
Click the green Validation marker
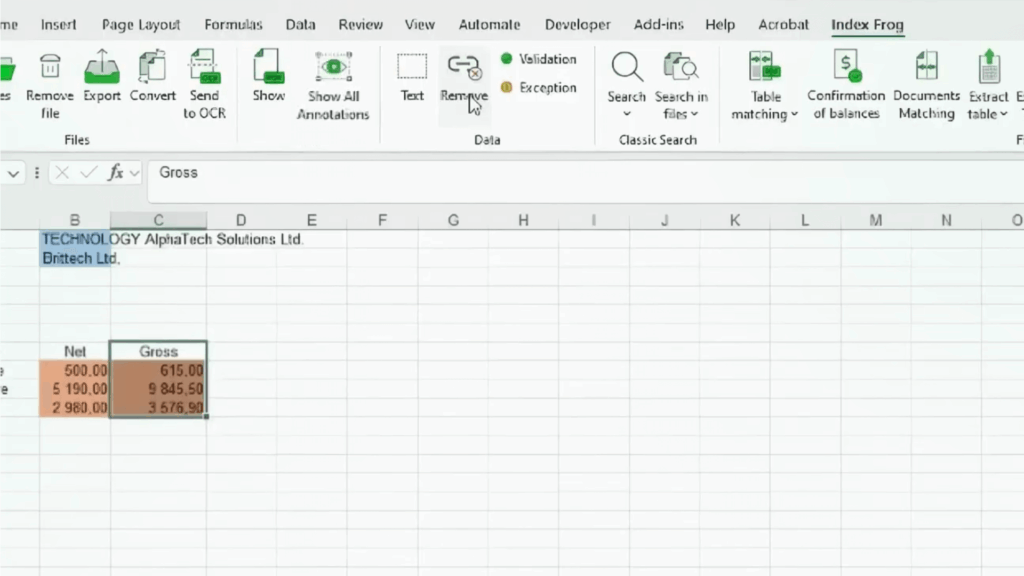coord(506,59)
